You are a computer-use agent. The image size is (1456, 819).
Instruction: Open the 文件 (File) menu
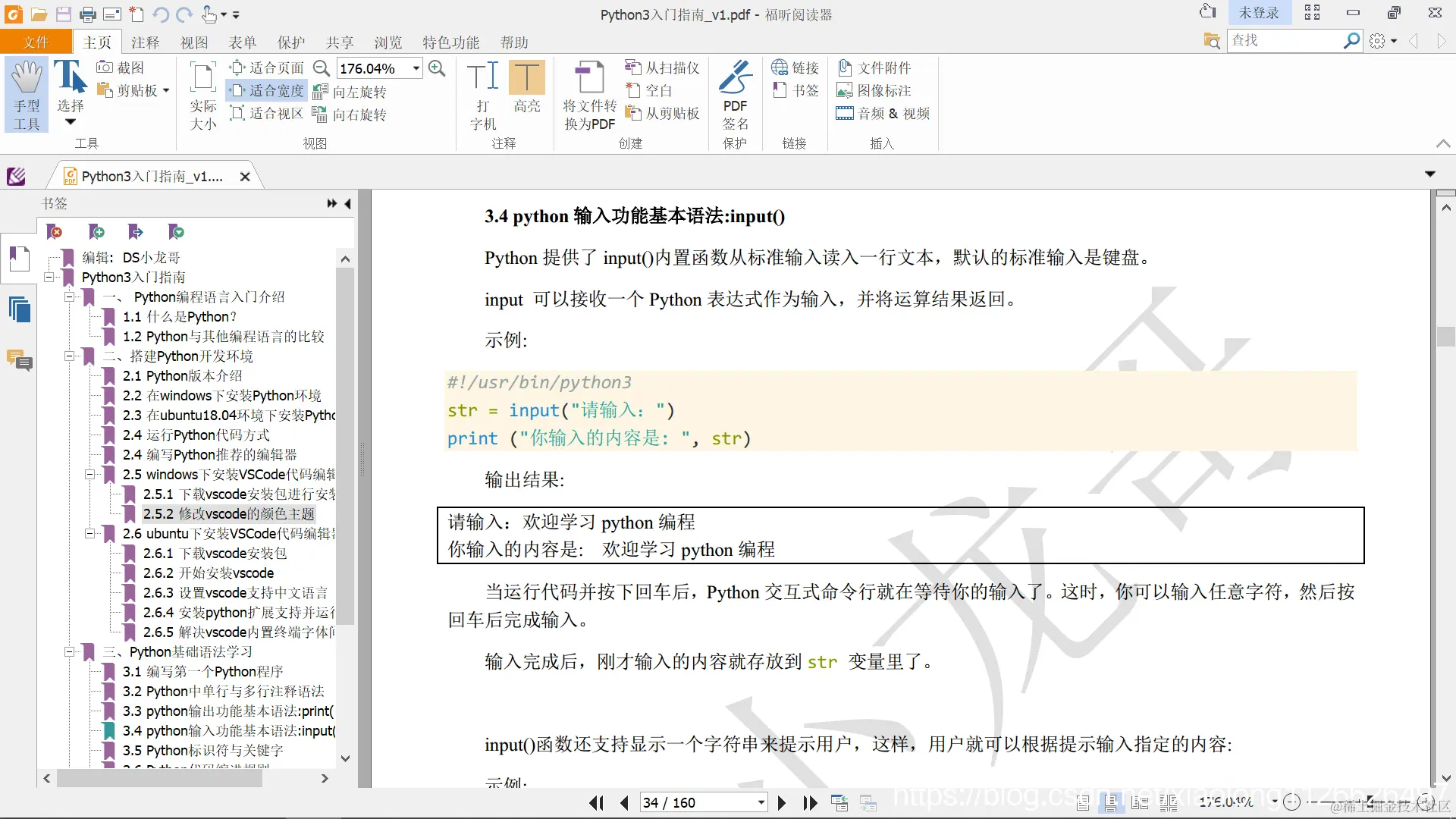[x=36, y=42]
